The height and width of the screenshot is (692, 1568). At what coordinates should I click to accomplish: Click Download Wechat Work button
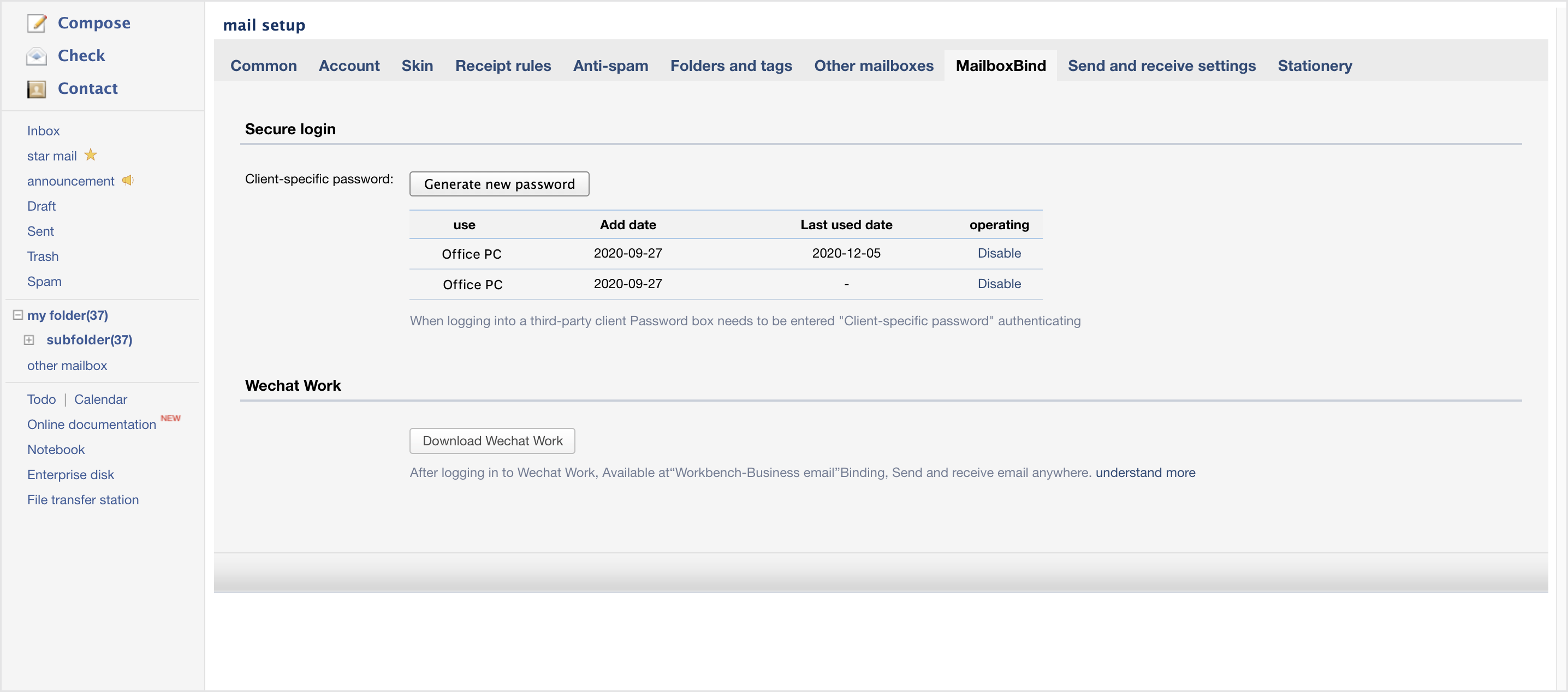pyautogui.click(x=492, y=440)
